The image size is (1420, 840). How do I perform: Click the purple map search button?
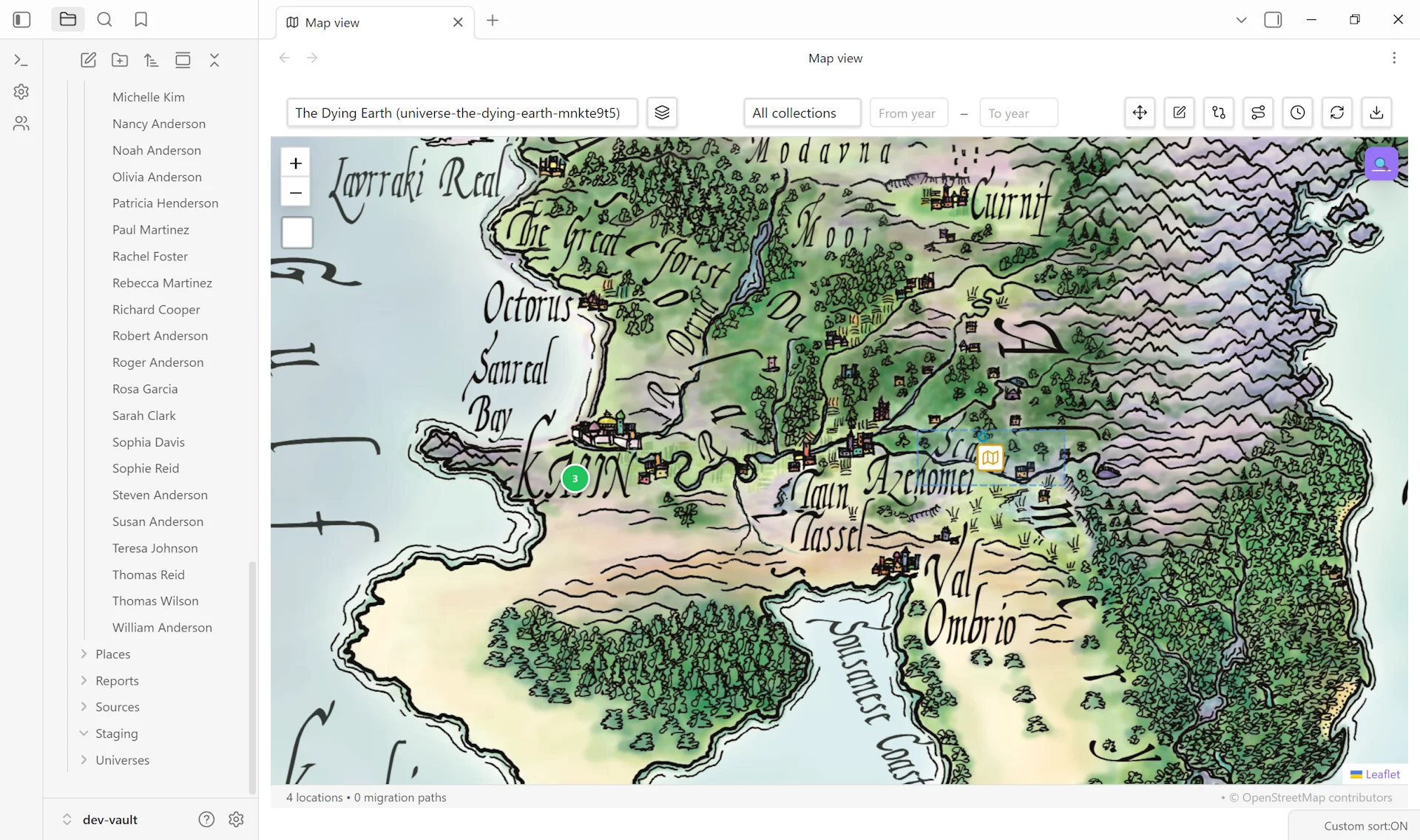[1381, 164]
